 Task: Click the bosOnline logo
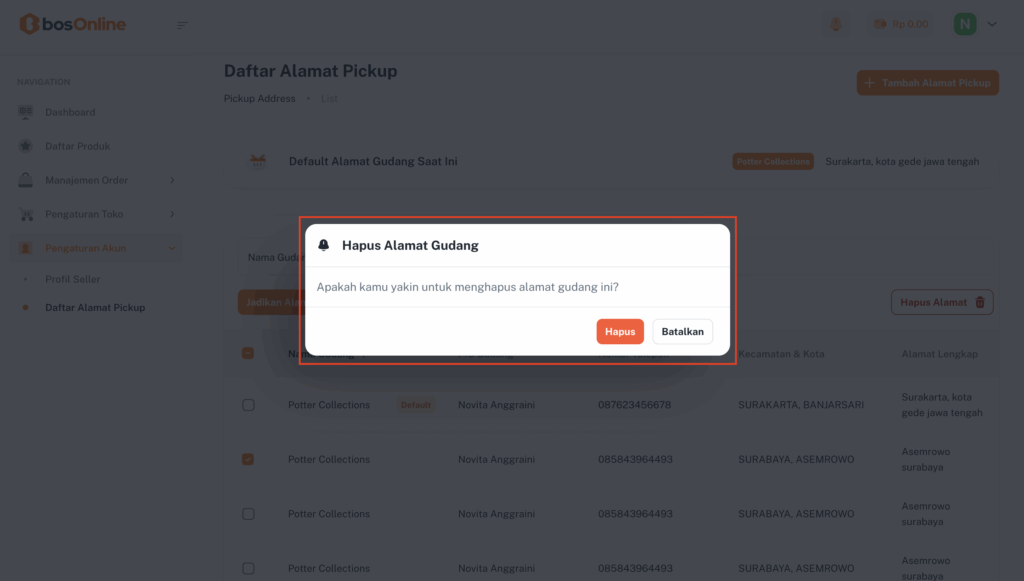73,24
